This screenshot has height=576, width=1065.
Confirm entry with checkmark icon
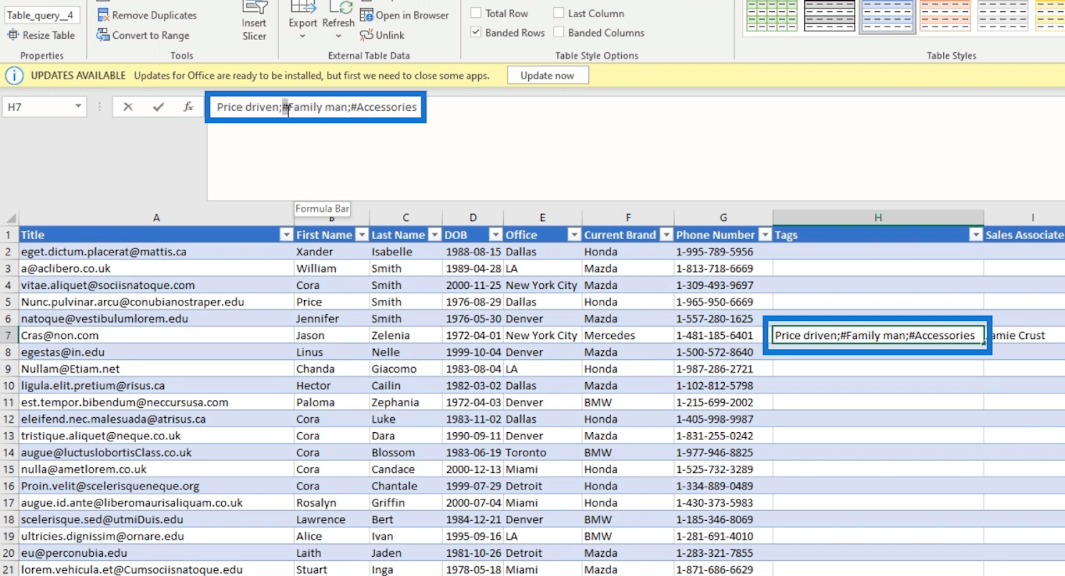[158, 107]
